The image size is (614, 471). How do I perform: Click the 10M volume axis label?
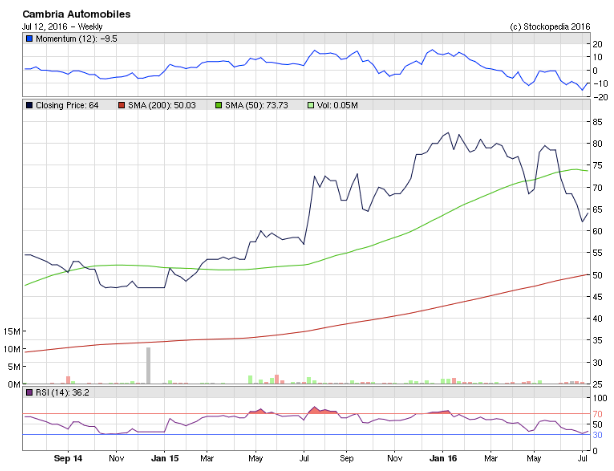11,349
